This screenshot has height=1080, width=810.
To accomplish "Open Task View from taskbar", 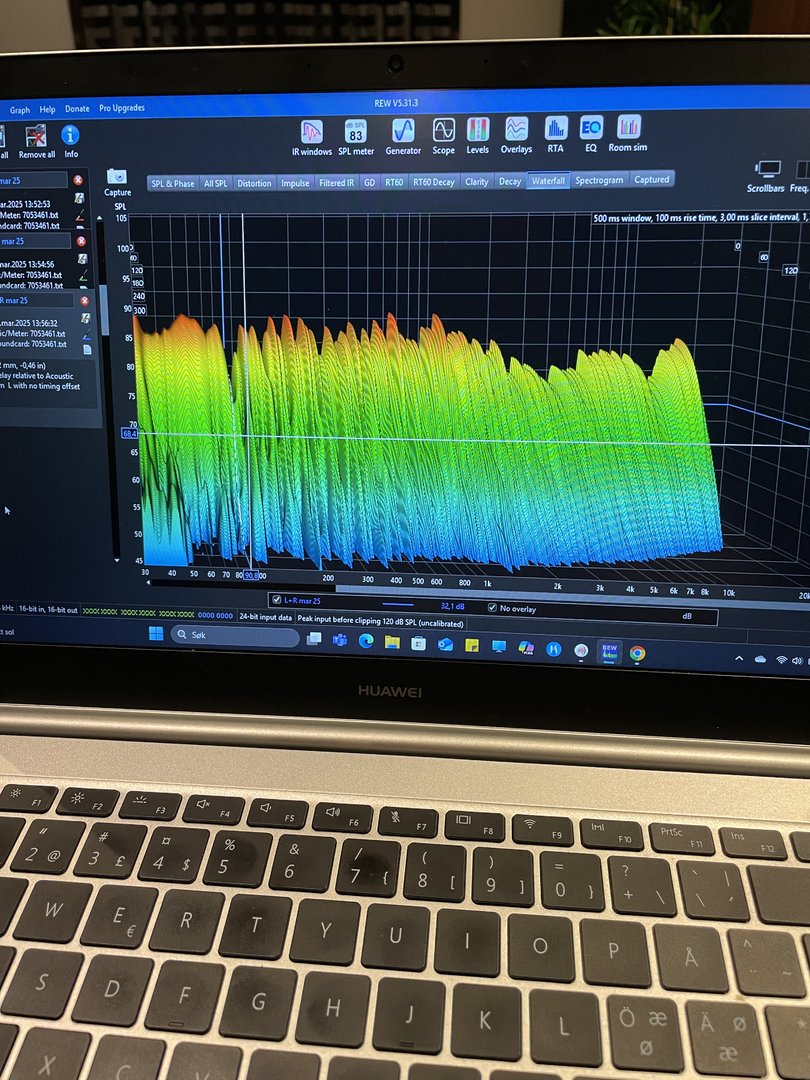I will click(314, 639).
